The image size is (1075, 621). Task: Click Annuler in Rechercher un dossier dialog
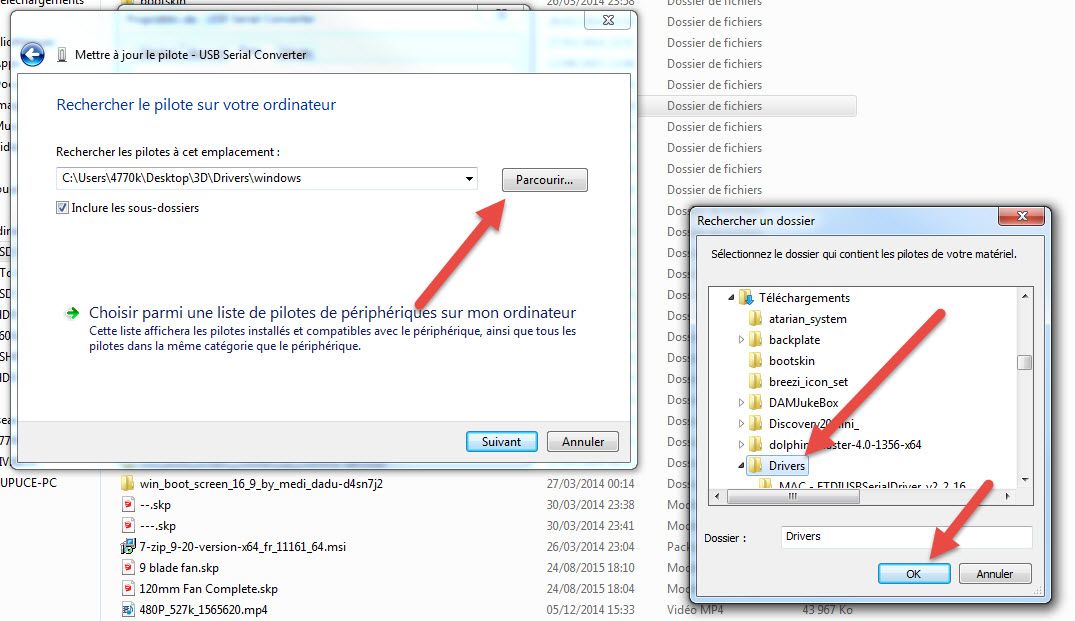pos(994,574)
